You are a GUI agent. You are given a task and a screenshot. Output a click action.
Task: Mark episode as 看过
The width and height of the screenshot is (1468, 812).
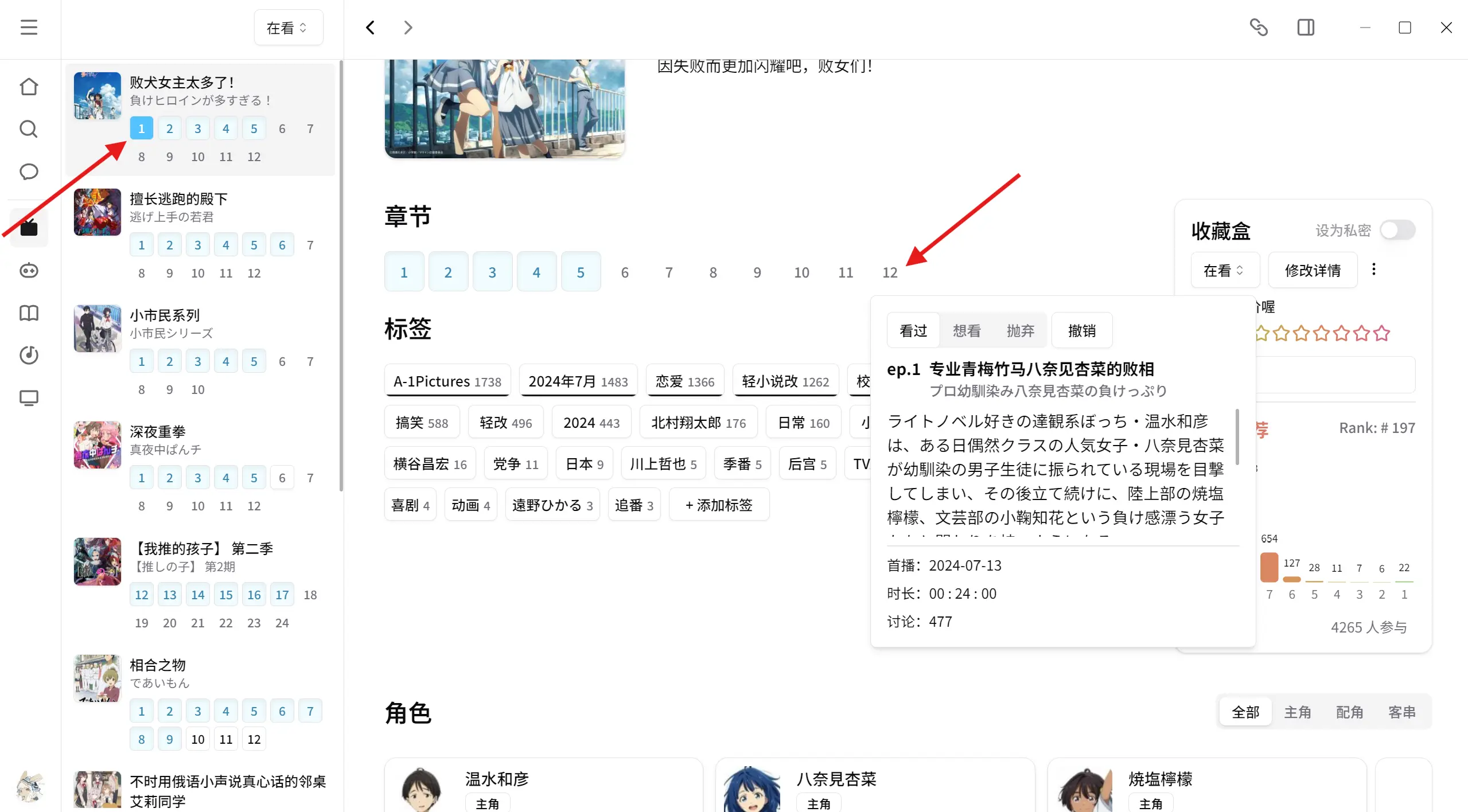(x=913, y=330)
